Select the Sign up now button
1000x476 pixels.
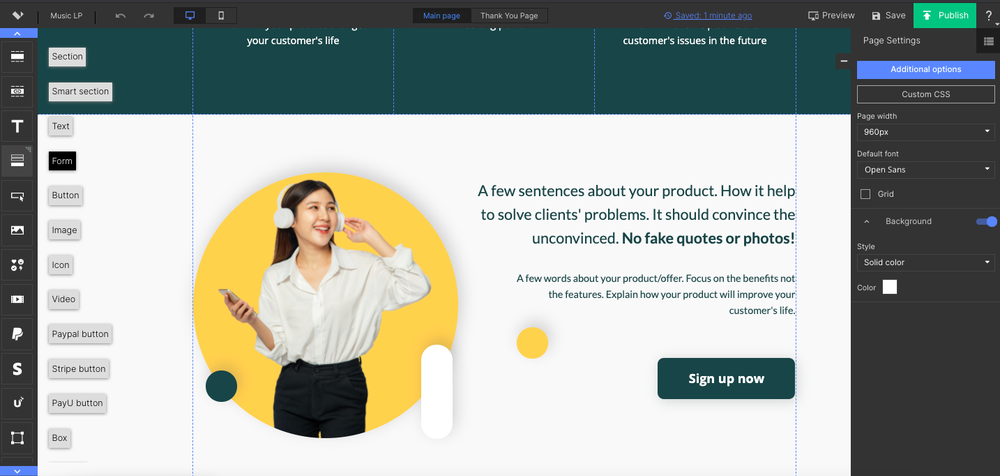[726, 378]
